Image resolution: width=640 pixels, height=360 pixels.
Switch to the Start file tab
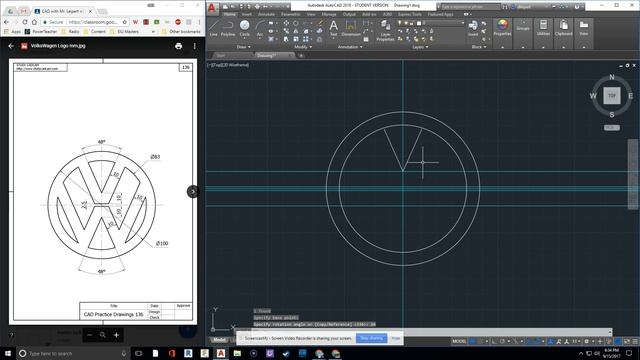point(221,56)
